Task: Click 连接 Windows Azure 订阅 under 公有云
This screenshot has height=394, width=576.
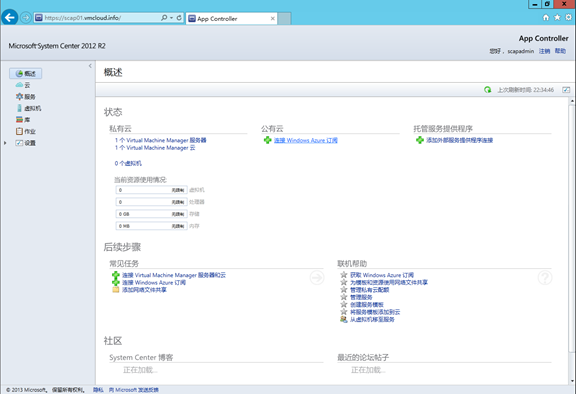Action: [x=306, y=140]
